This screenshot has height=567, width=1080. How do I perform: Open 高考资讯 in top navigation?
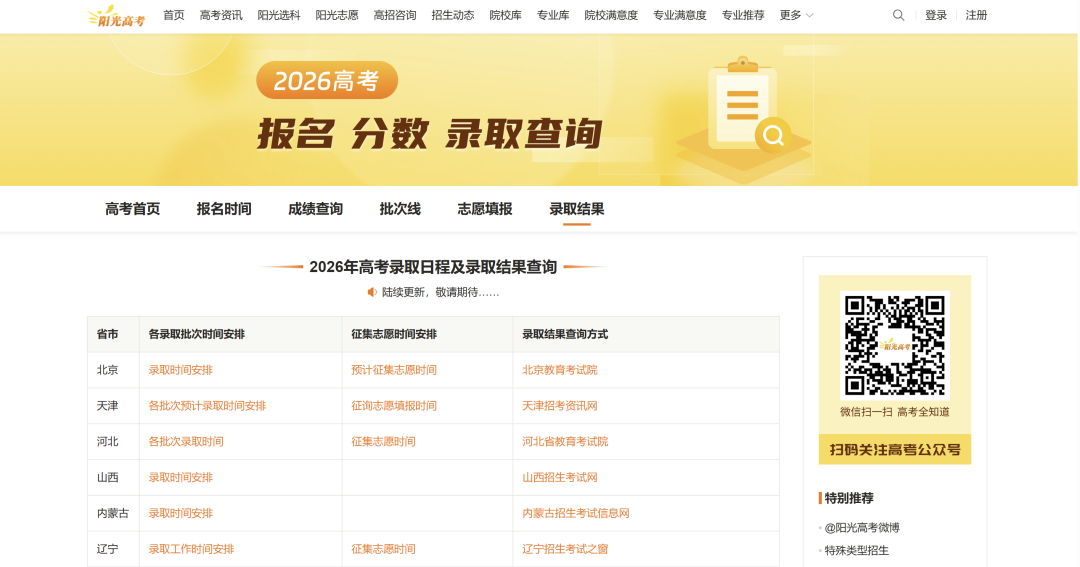[221, 15]
